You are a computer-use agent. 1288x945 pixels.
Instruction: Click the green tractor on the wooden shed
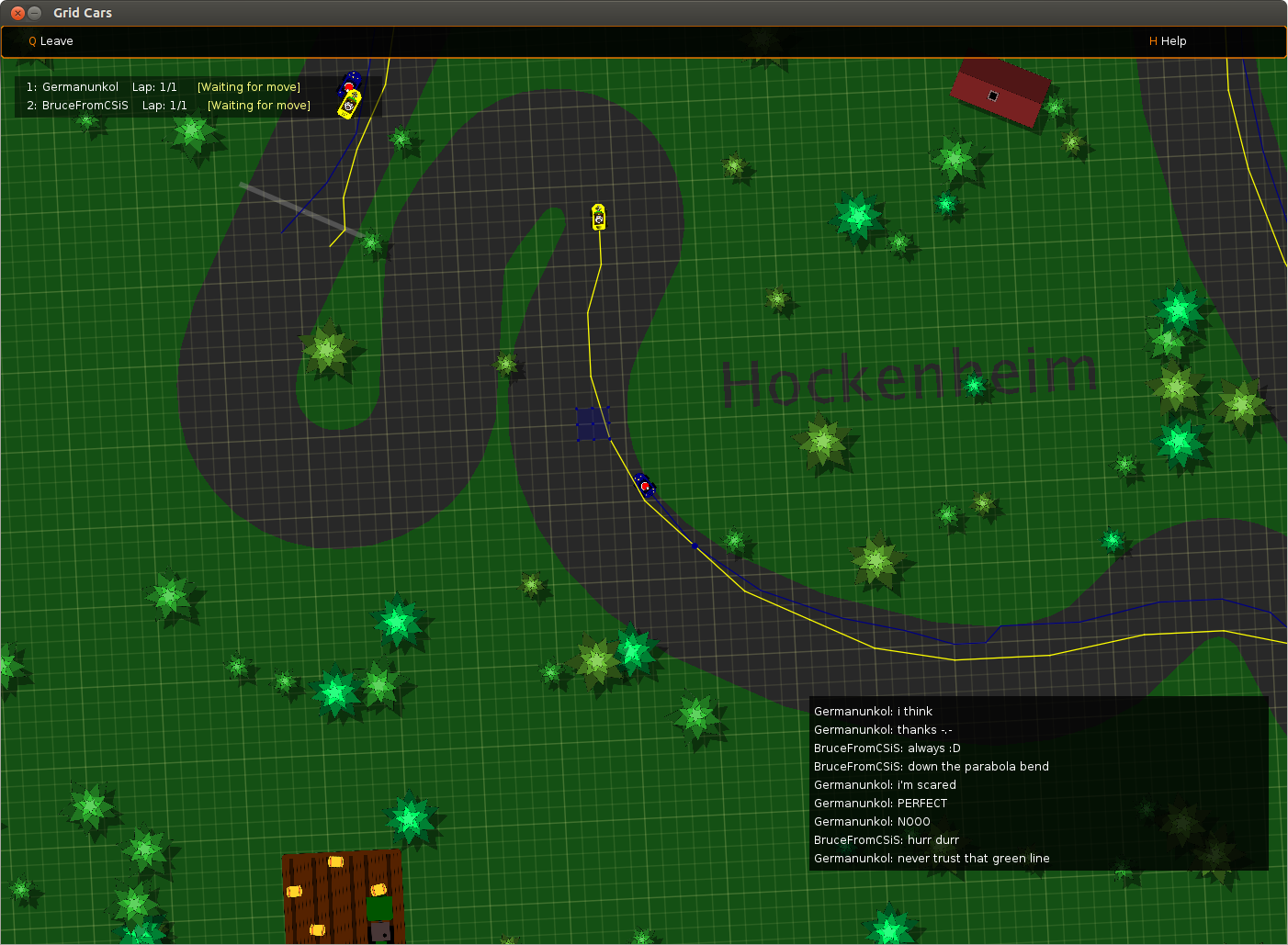click(x=379, y=908)
